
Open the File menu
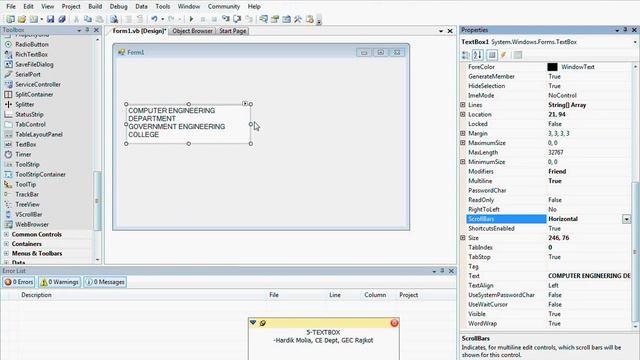click(11, 7)
